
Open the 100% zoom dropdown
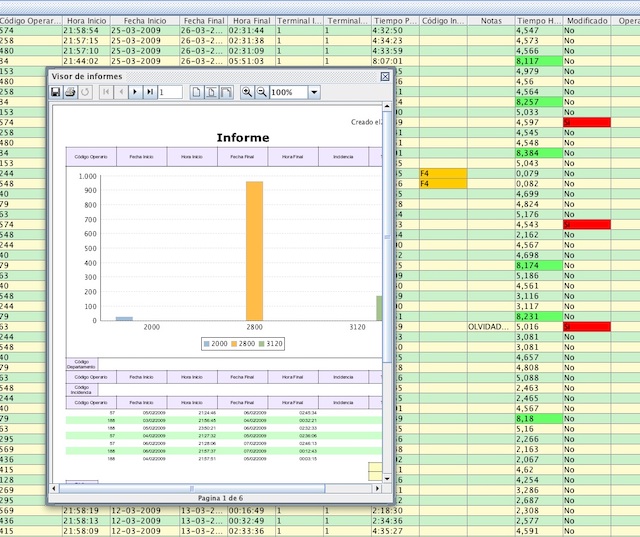click(314, 92)
